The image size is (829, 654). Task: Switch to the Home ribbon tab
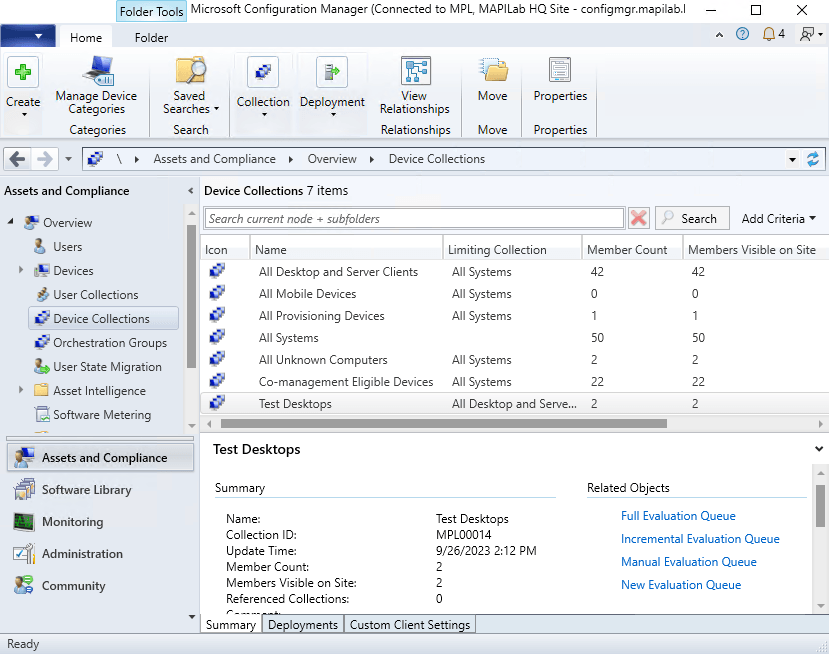(86, 38)
